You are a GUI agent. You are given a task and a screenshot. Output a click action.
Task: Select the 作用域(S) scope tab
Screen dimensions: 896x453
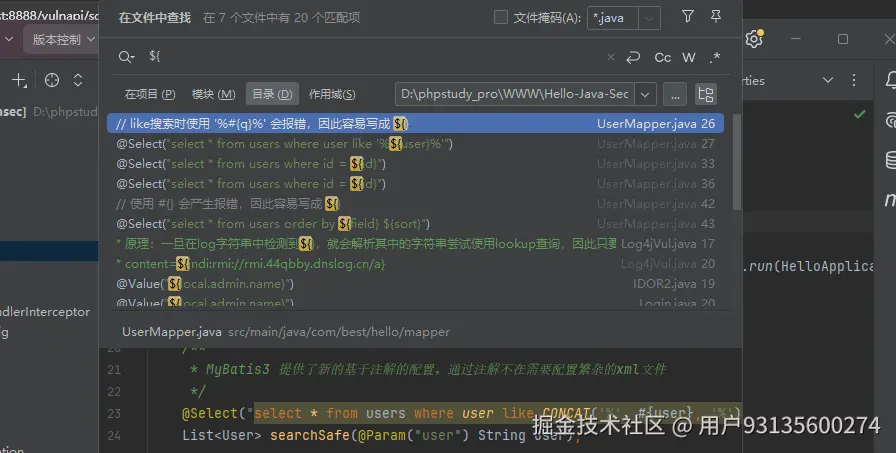[332, 94]
